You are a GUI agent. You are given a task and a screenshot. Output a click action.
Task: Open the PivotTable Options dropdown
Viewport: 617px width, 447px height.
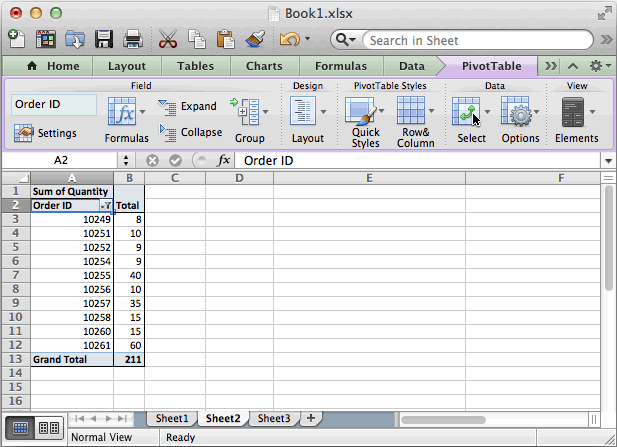pyautogui.click(x=521, y=120)
